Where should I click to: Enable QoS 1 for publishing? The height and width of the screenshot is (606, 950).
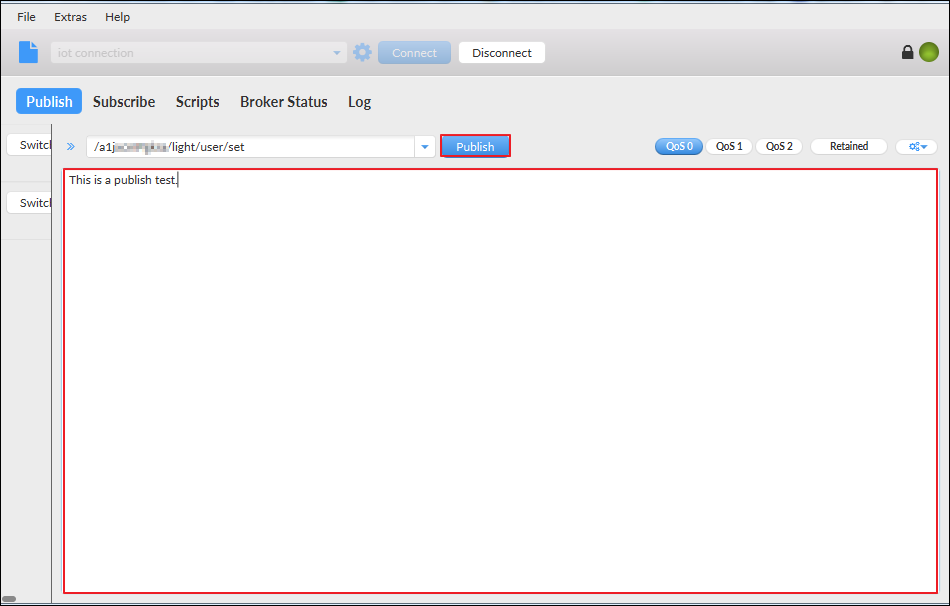pyautogui.click(x=729, y=146)
